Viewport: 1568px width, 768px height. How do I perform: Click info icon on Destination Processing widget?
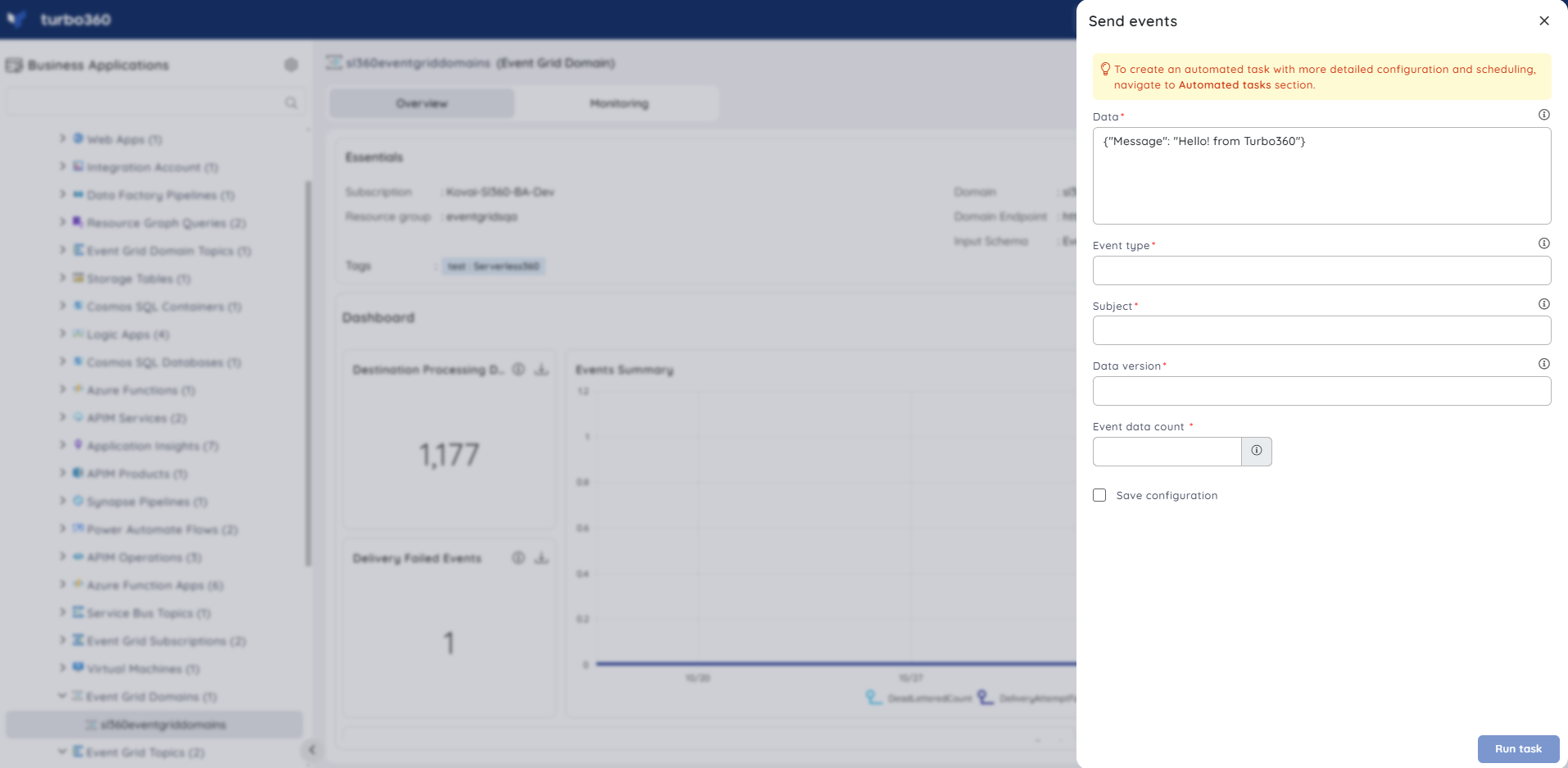[x=519, y=369]
